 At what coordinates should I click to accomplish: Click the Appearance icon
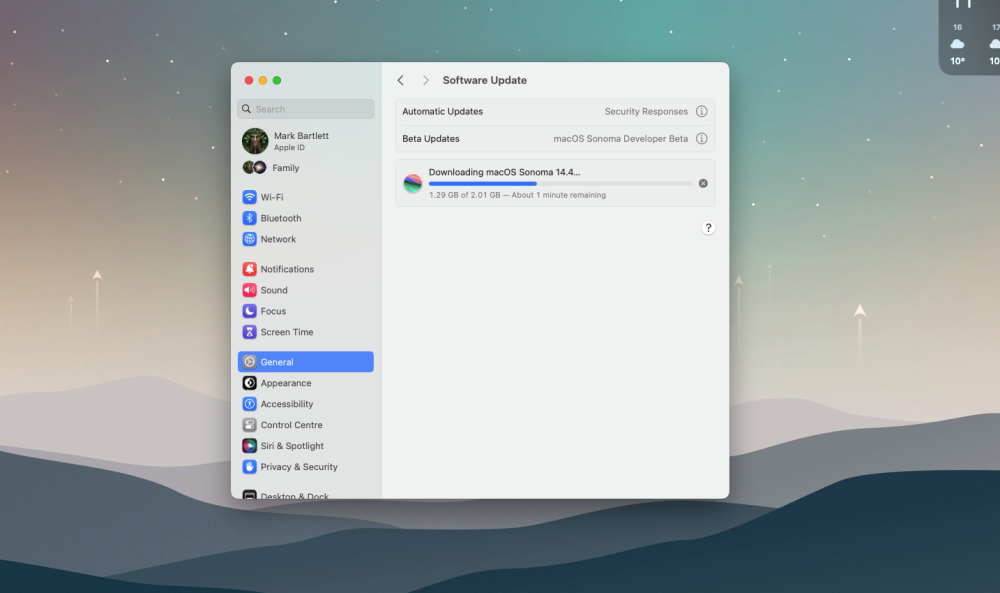(249, 383)
